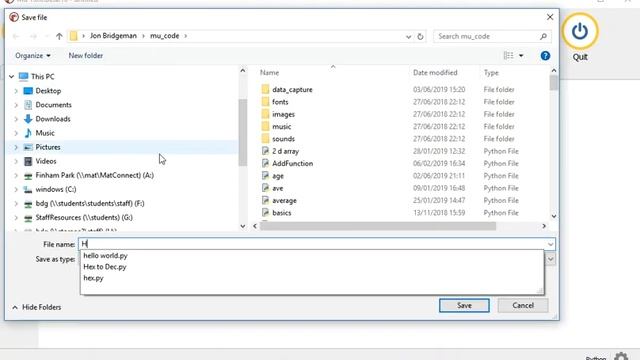
Task: Expand the Documents tree node
Action: coord(16,105)
